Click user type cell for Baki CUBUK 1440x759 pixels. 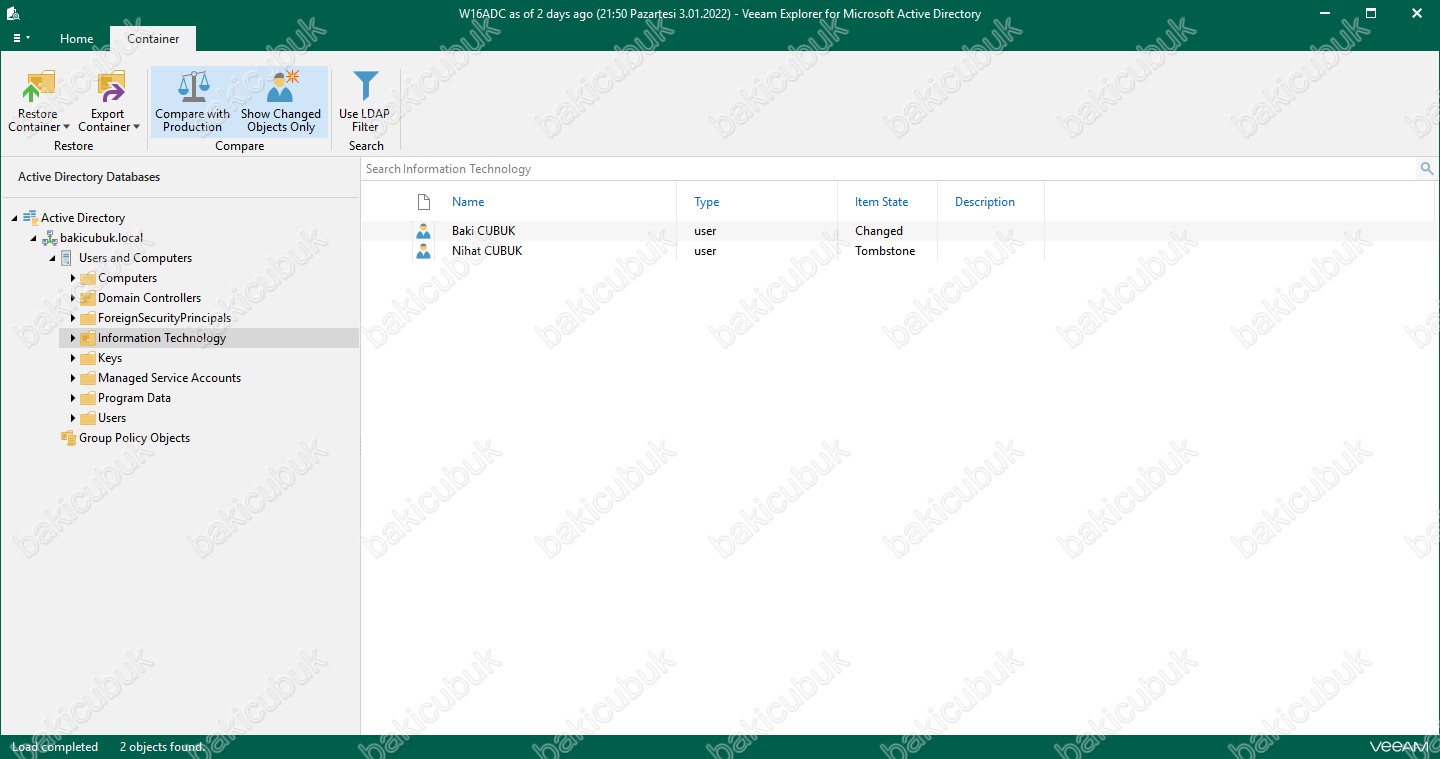coord(705,231)
